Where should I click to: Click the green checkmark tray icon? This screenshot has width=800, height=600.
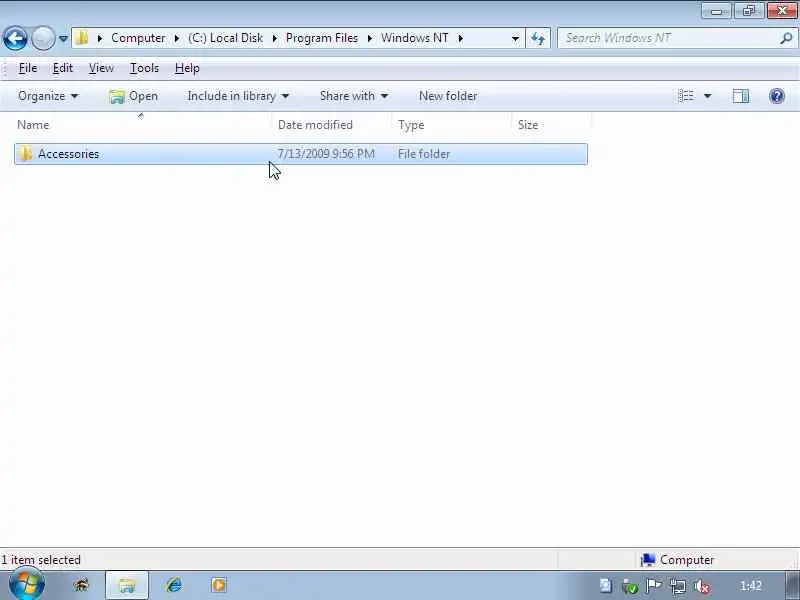[630, 587]
